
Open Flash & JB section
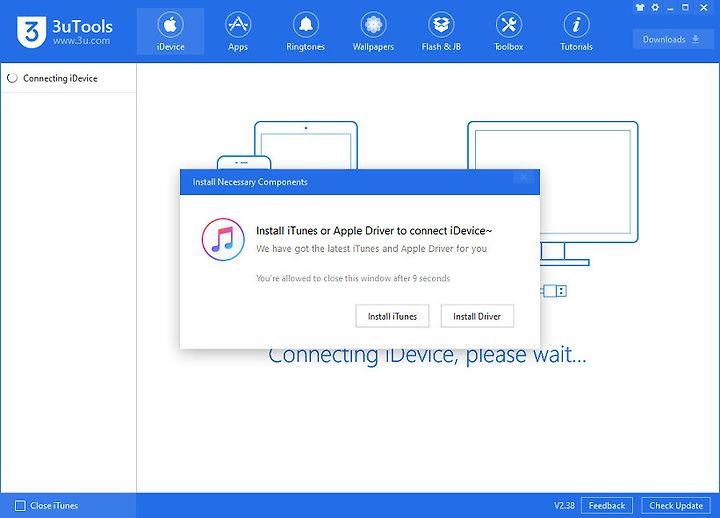coord(441,31)
